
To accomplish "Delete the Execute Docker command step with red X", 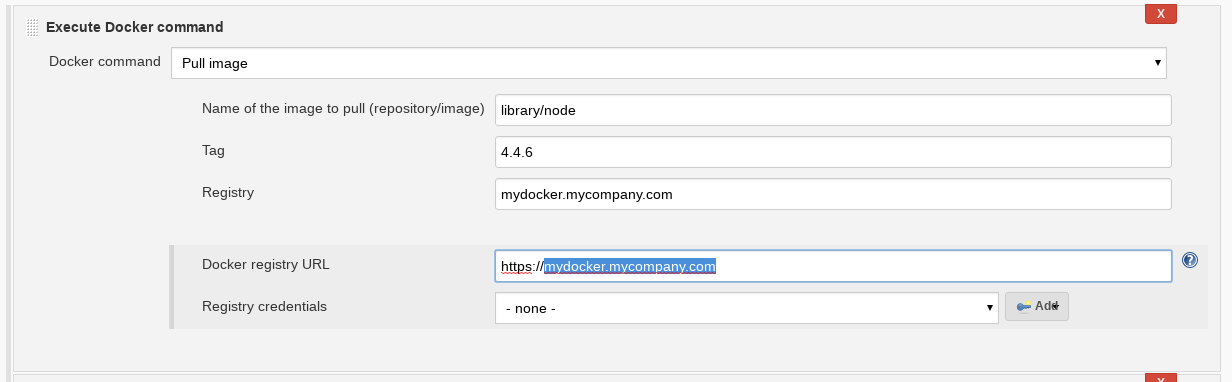I will tap(1160, 13).
